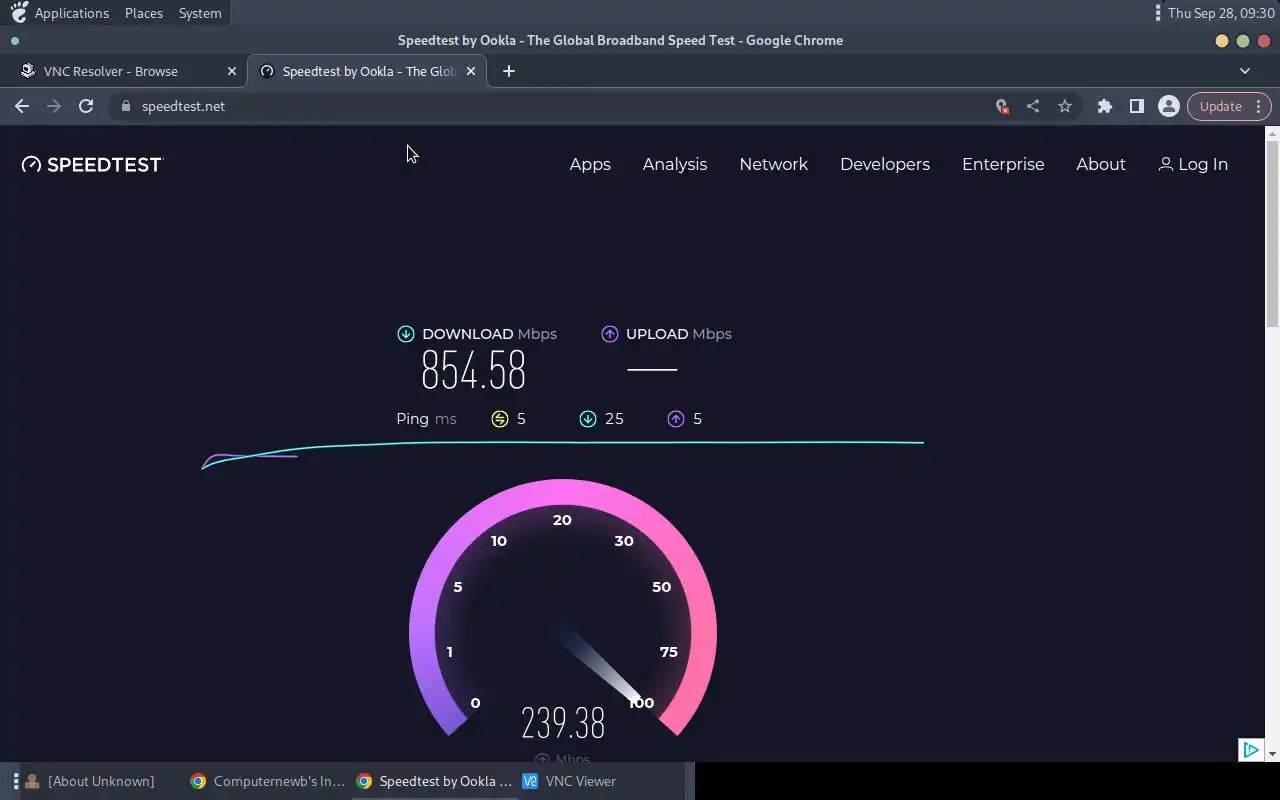
Task: Select the Speedtest by Ookla tab
Action: click(367, 71)
